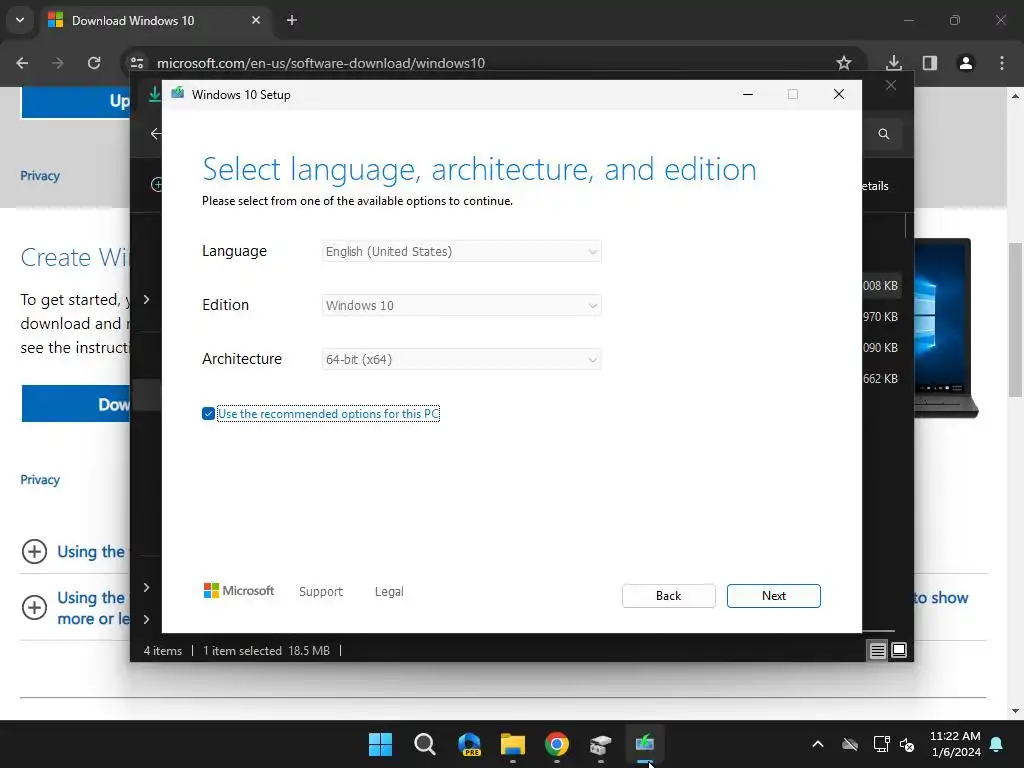
Task: Open the Edition dropdown
Action: pos(461,305)
